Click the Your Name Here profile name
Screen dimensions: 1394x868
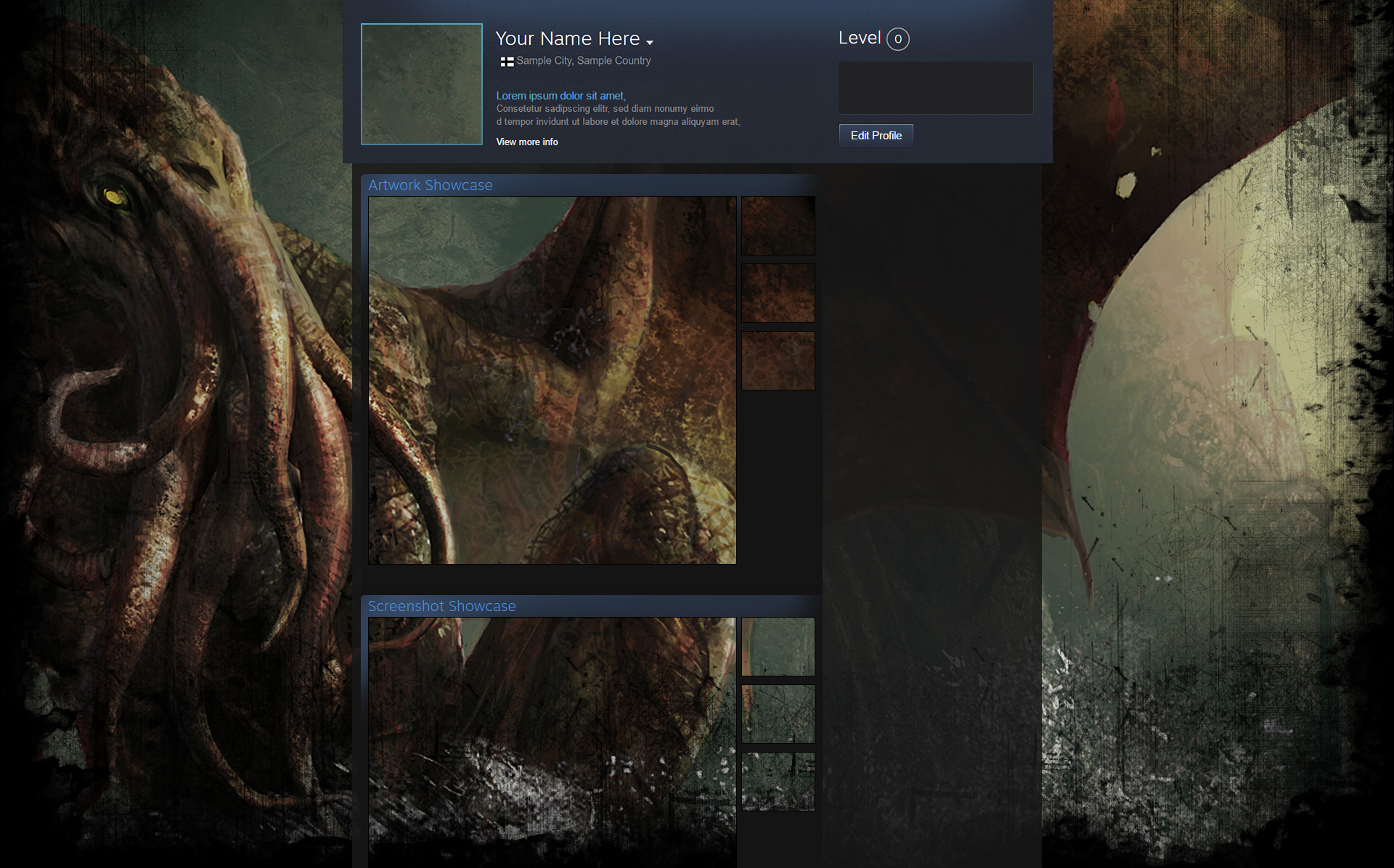point(567,38)
